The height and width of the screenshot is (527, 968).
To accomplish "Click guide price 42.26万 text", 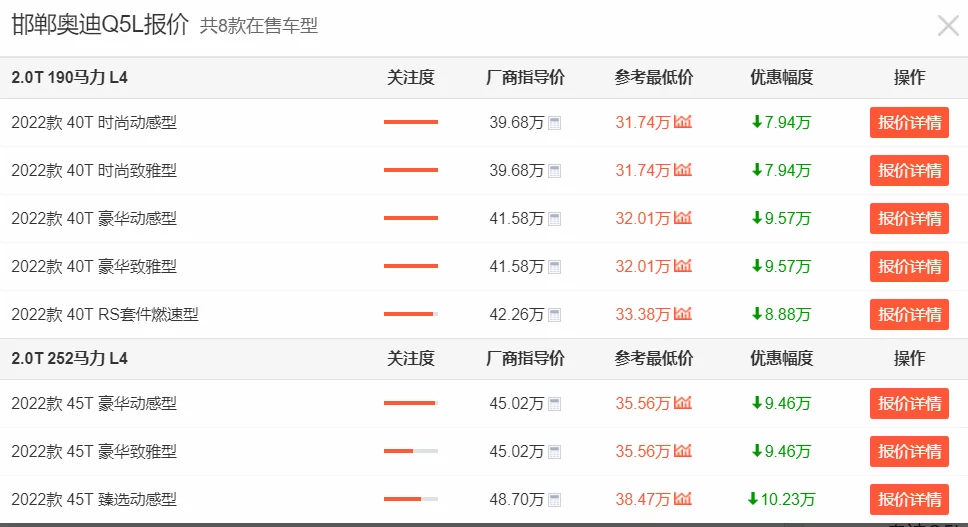I will tap(517, 315).
